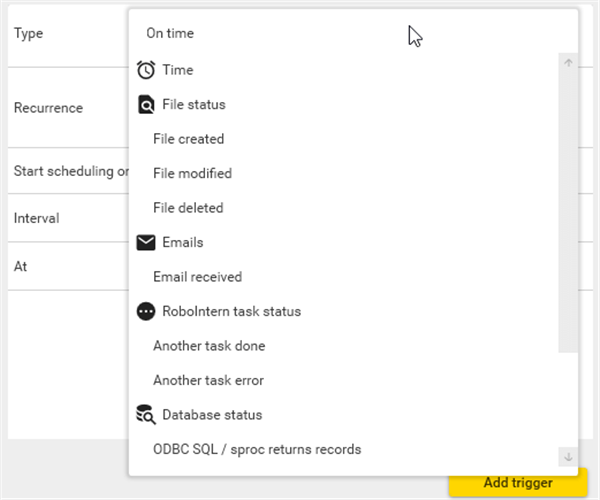
Task: Click the alarm clock Time icon
Action: pyautogui.click(x=146, y=70)
